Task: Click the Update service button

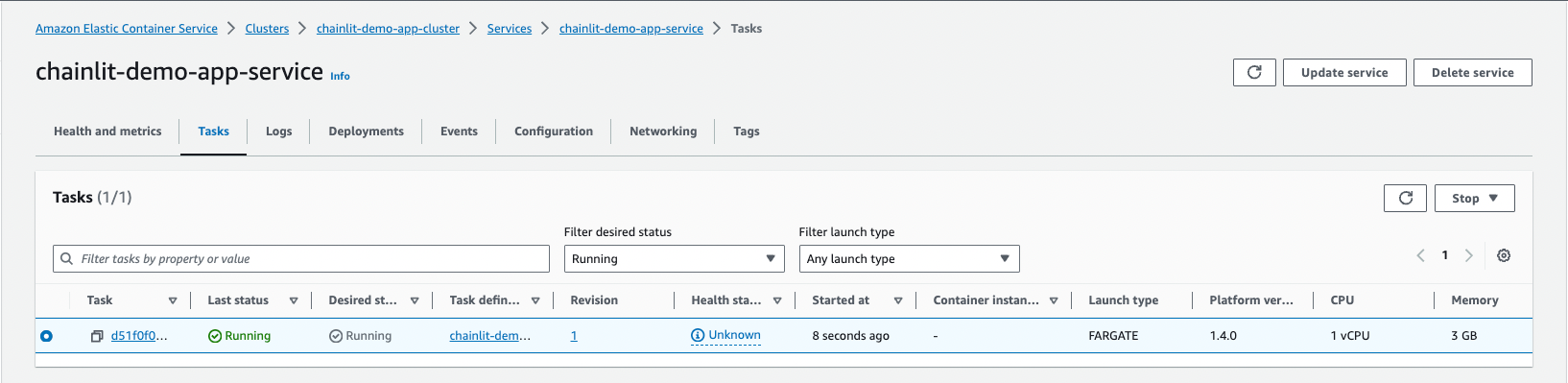Action: 1344,72
